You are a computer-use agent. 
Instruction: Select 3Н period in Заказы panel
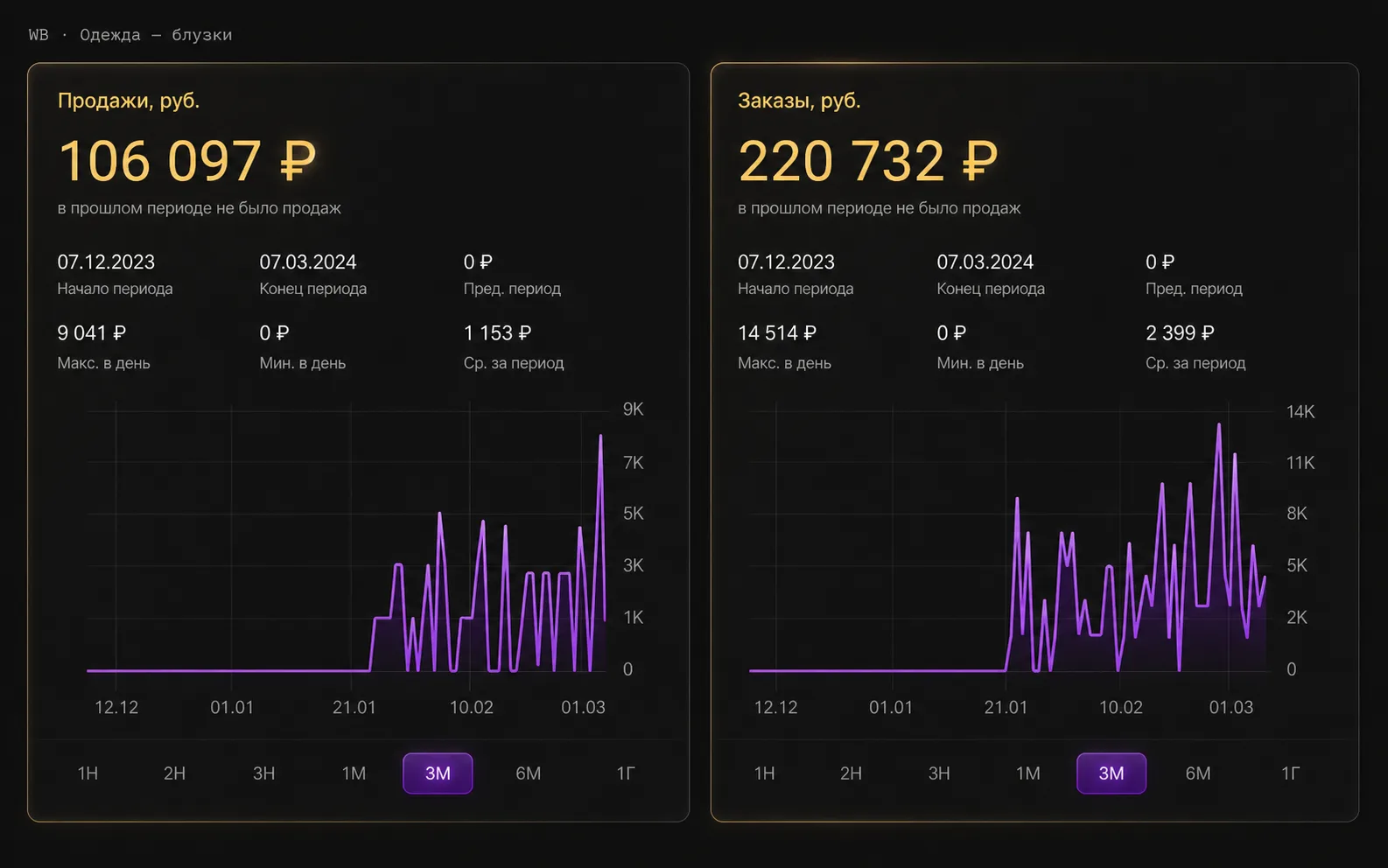pos(939,773)
